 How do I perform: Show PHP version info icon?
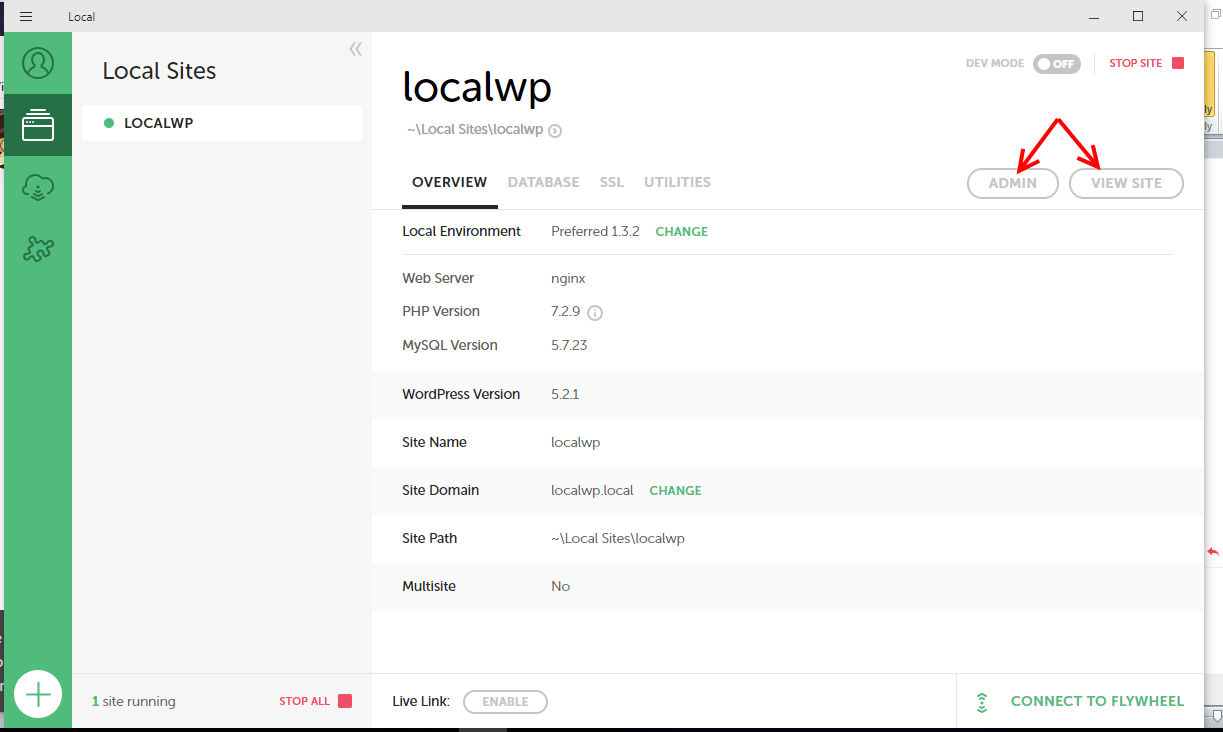[595, 312]
